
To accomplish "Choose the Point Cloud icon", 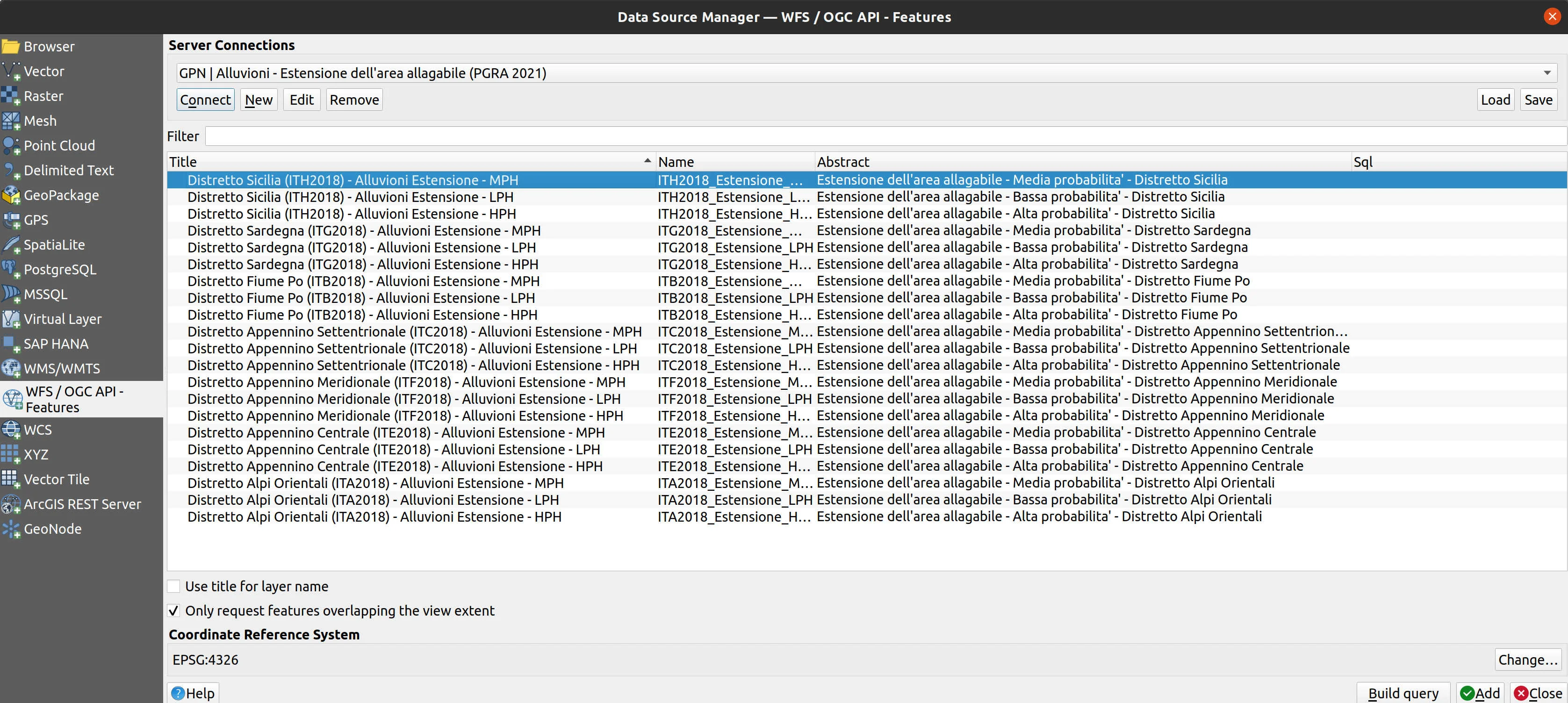I will [11, 145].
